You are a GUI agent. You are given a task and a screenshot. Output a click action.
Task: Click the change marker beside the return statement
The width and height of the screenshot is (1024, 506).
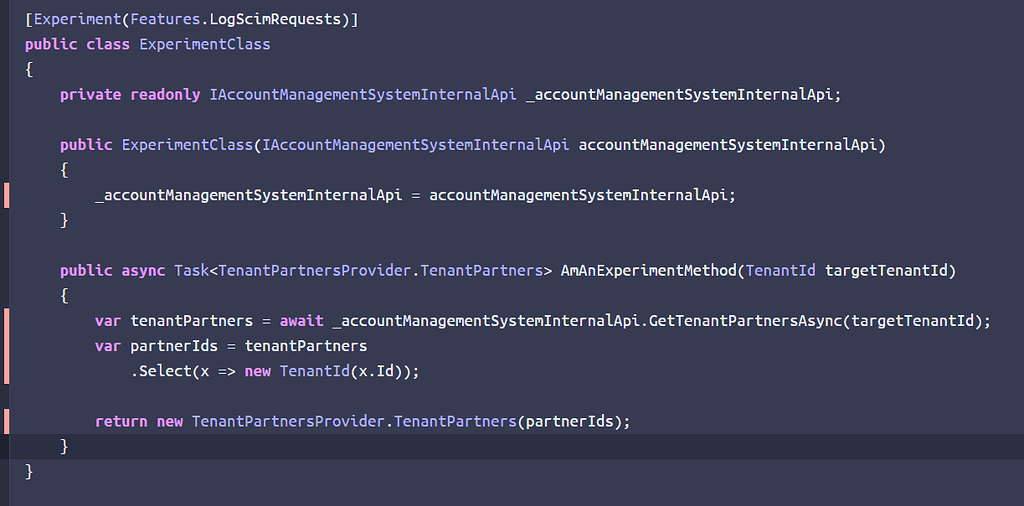pyautogui.click(x=7, y=421)
